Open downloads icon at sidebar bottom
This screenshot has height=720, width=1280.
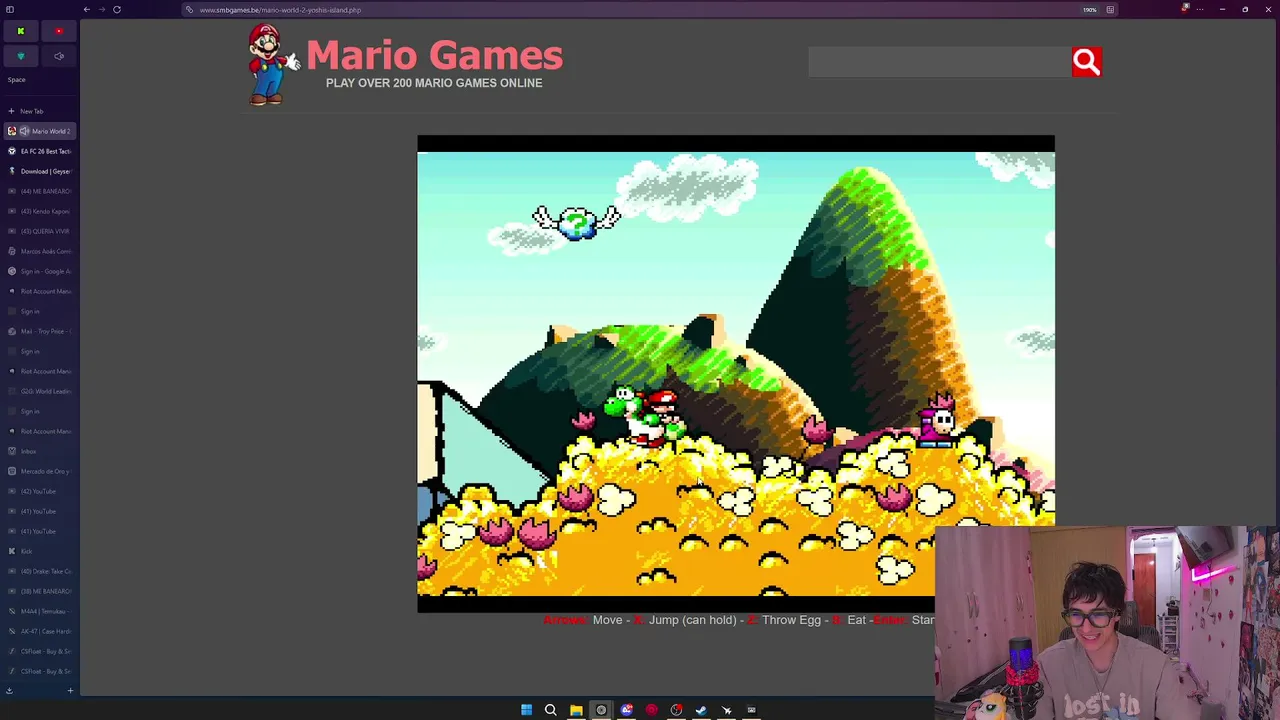[9, 690]
